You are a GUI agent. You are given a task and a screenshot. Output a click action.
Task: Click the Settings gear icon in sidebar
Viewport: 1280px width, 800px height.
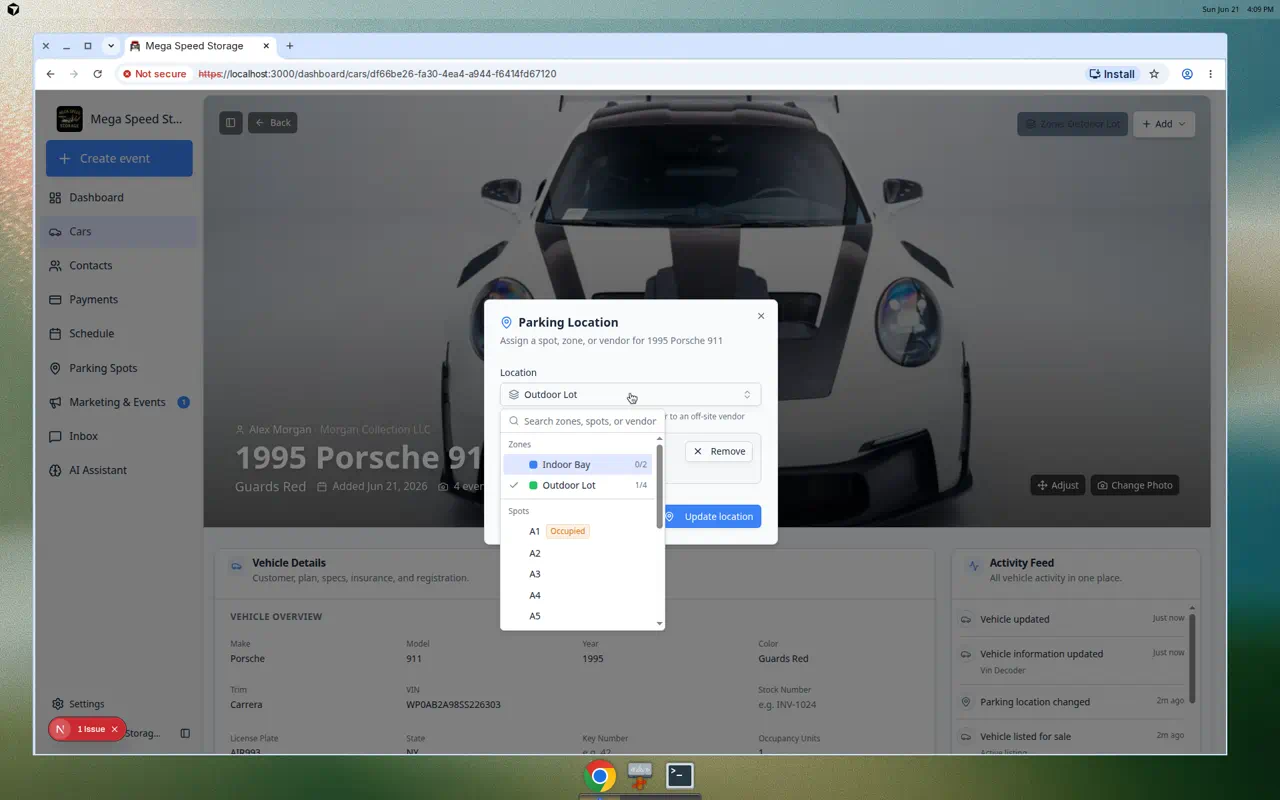tap(58, 704)
